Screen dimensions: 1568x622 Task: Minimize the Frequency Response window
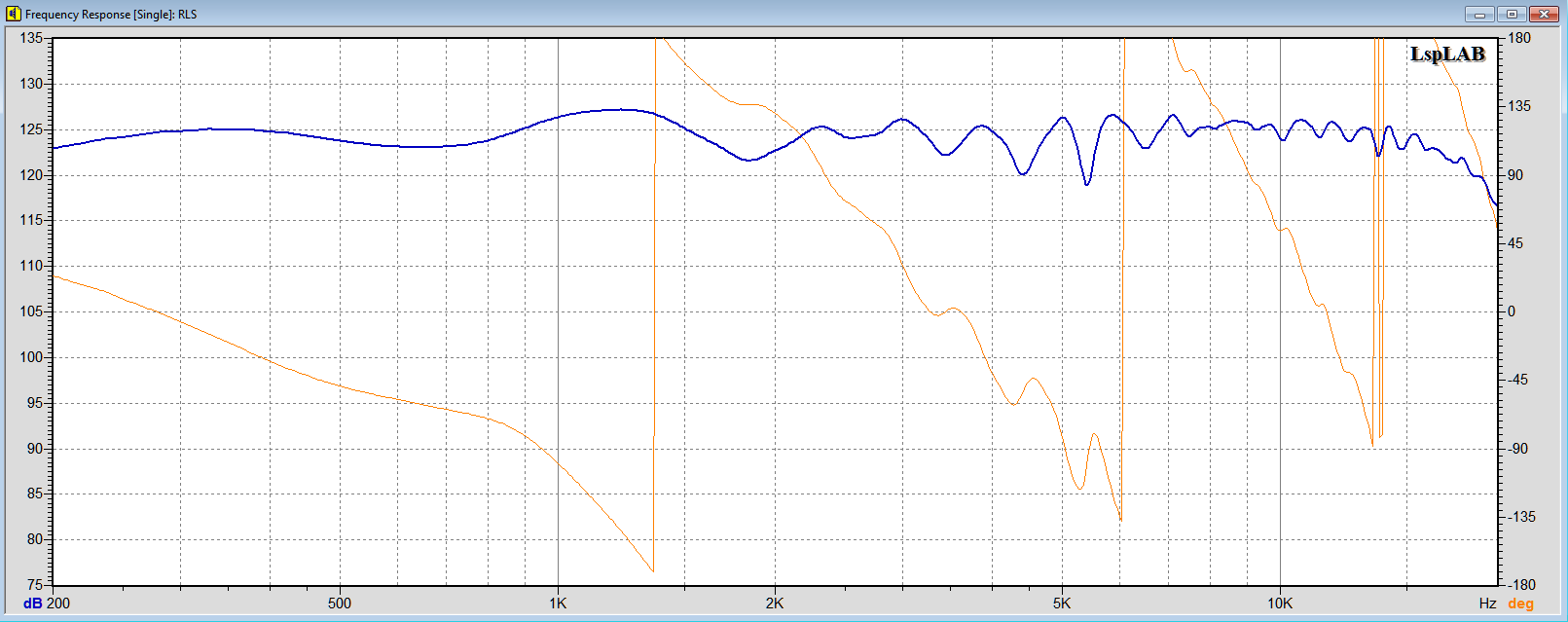point(1479,14)
